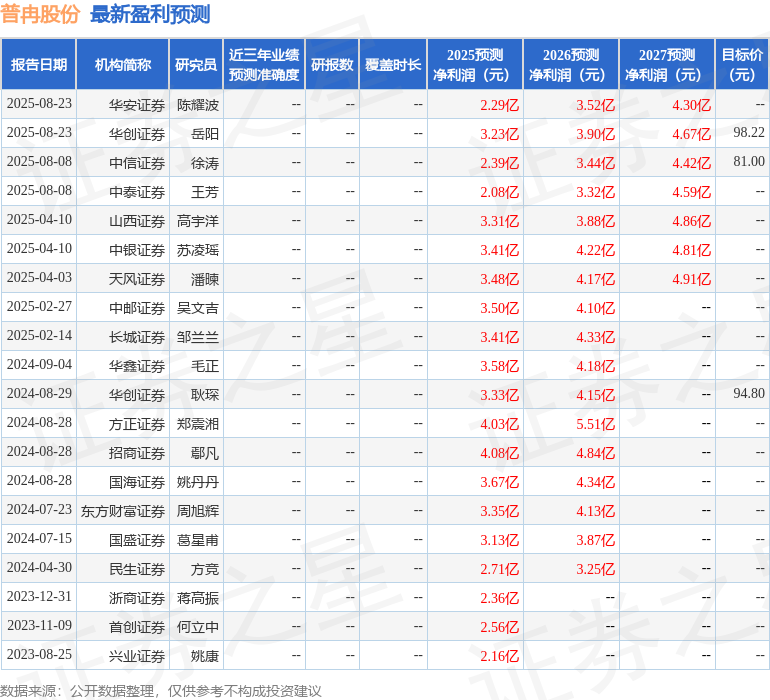
Task: Click the 研报数 column header
Action: (332, 64)
